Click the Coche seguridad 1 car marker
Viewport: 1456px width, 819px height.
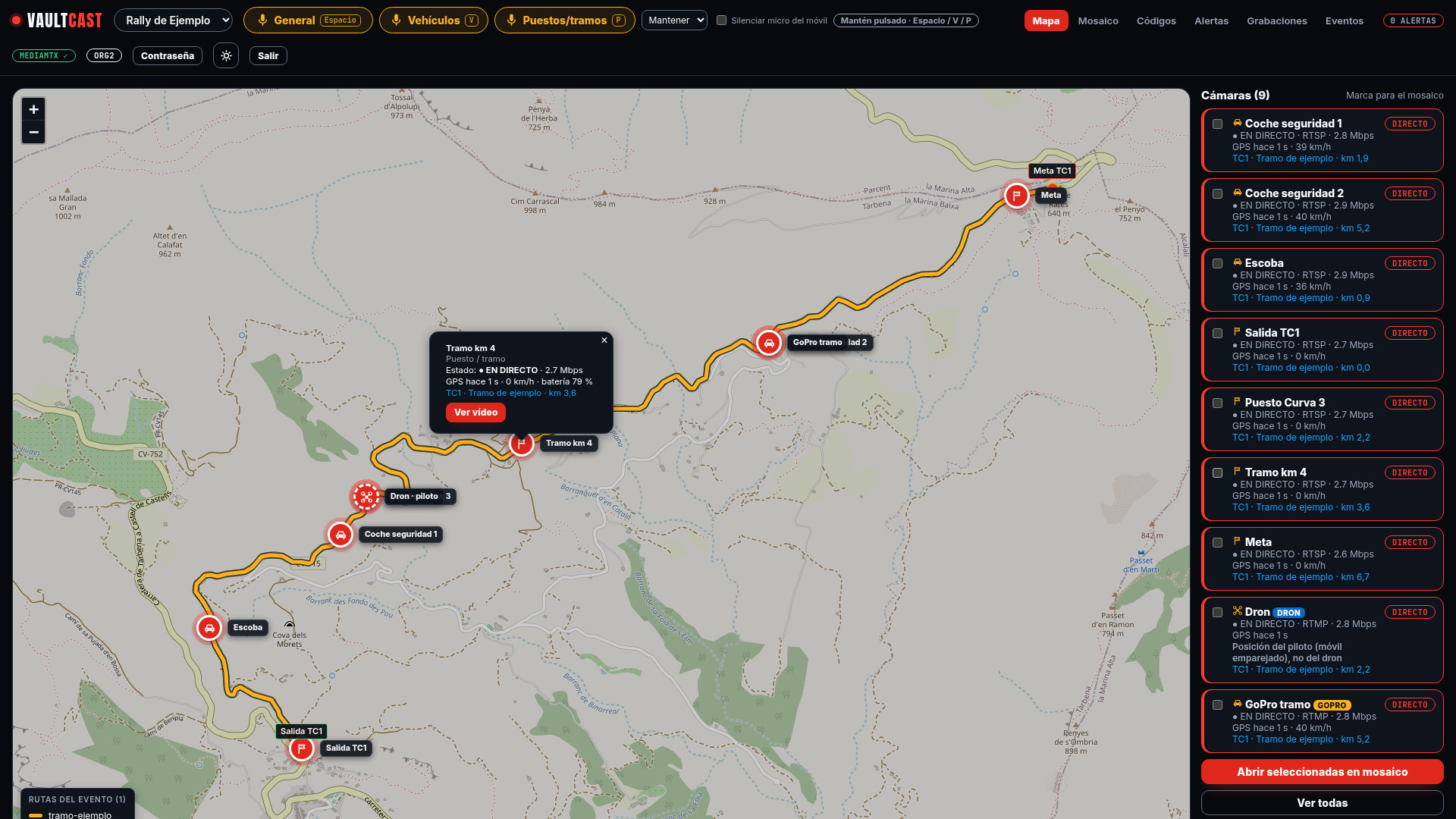coord(340,535)
